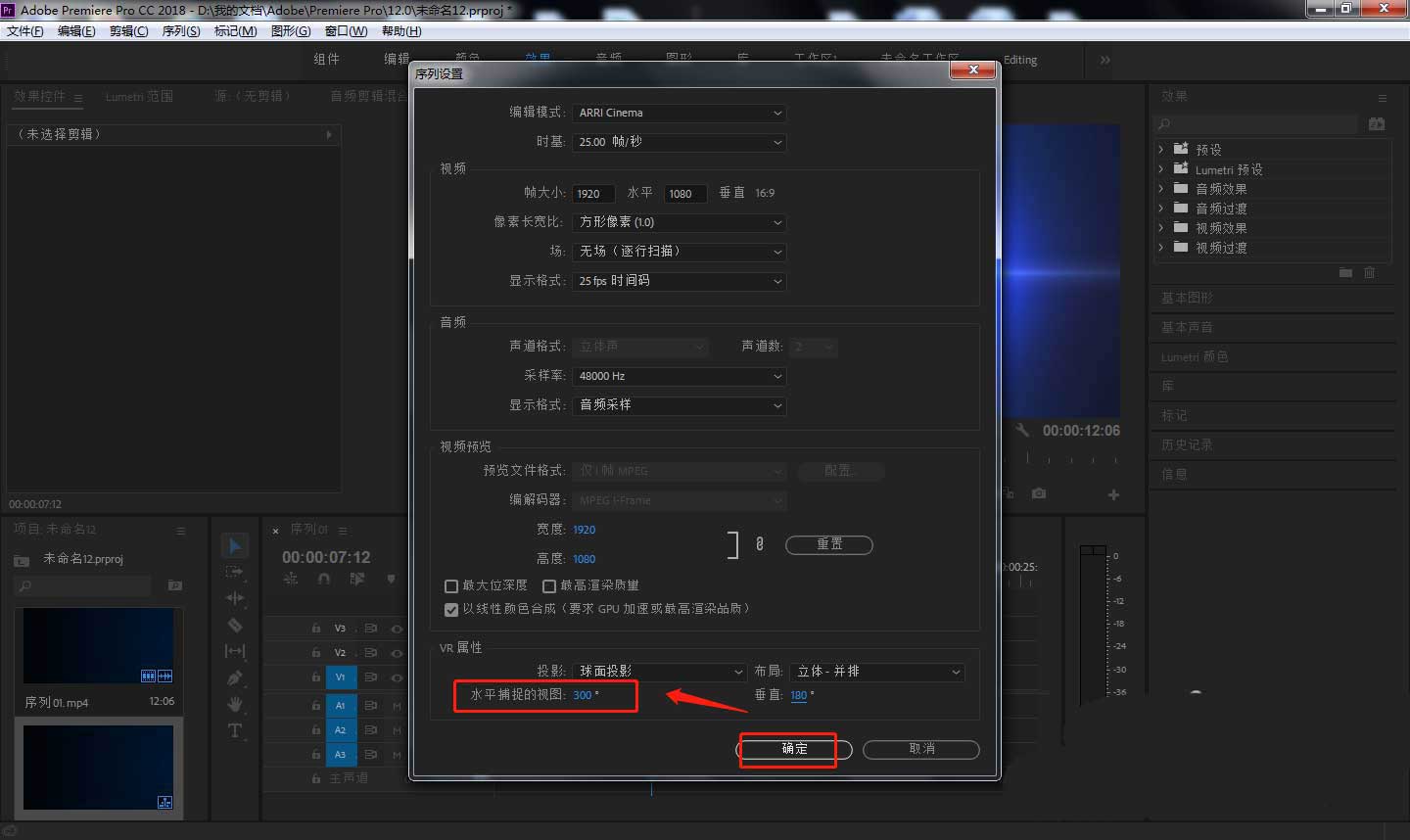Select the Selection tool in the toolbar
This screenshot has height=840, width=1410.
tap(235, 545)
